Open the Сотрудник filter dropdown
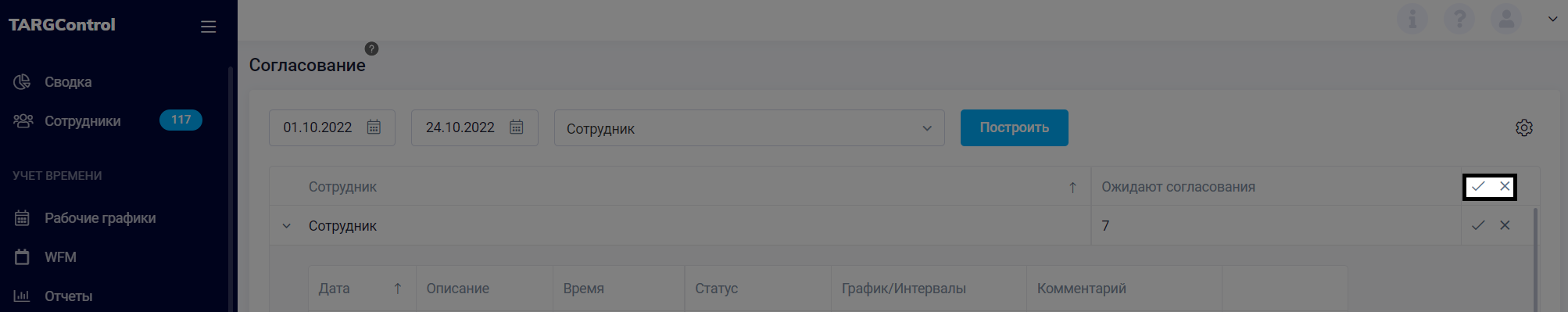 pos(750,127)
